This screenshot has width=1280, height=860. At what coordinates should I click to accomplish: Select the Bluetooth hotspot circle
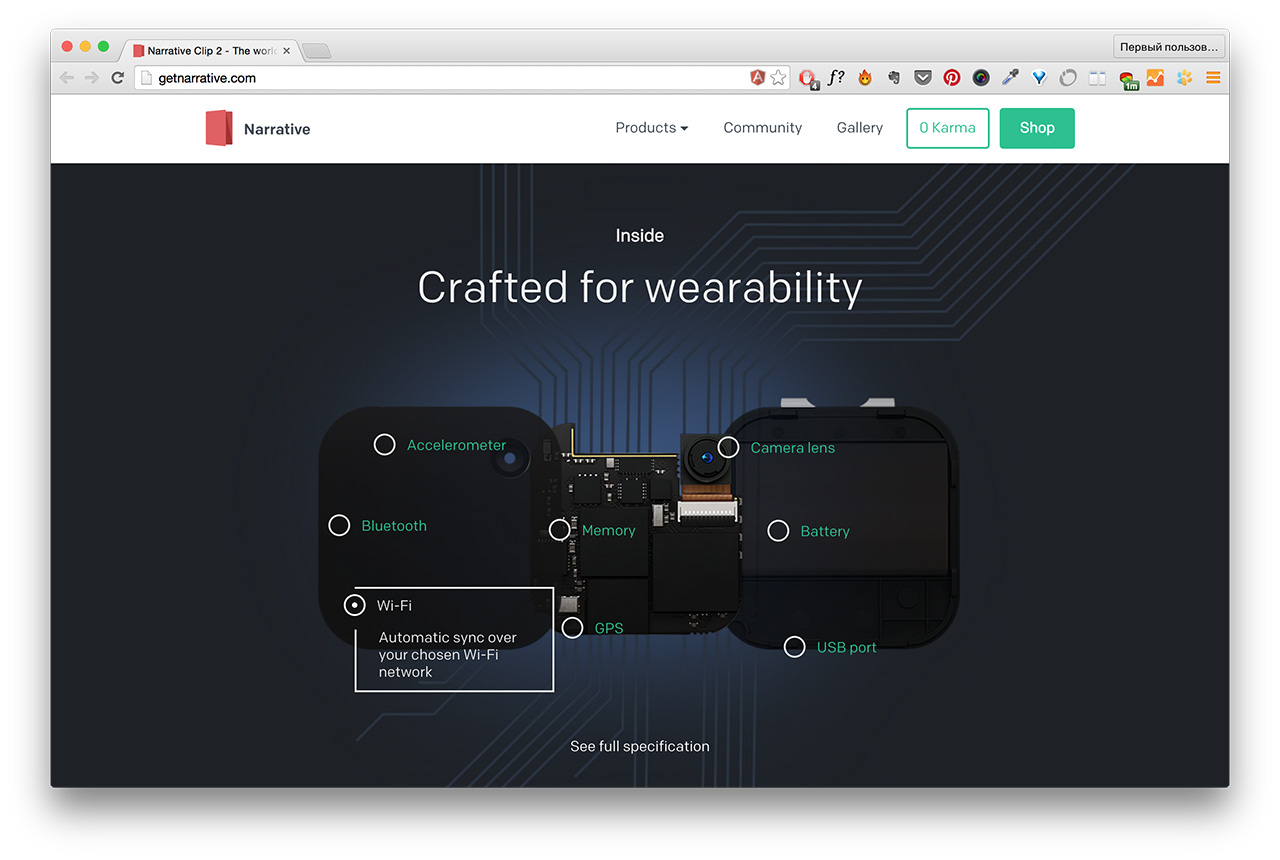tap(339, 526)
